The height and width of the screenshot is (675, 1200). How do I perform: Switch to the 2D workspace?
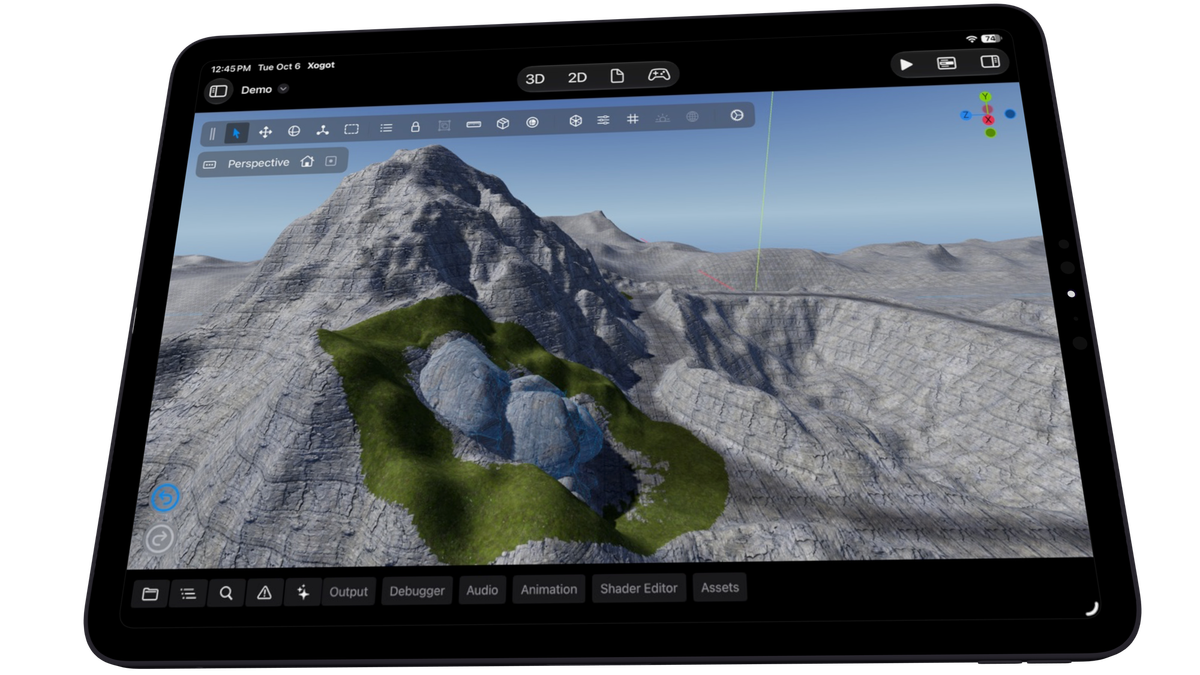coord(577,77)
